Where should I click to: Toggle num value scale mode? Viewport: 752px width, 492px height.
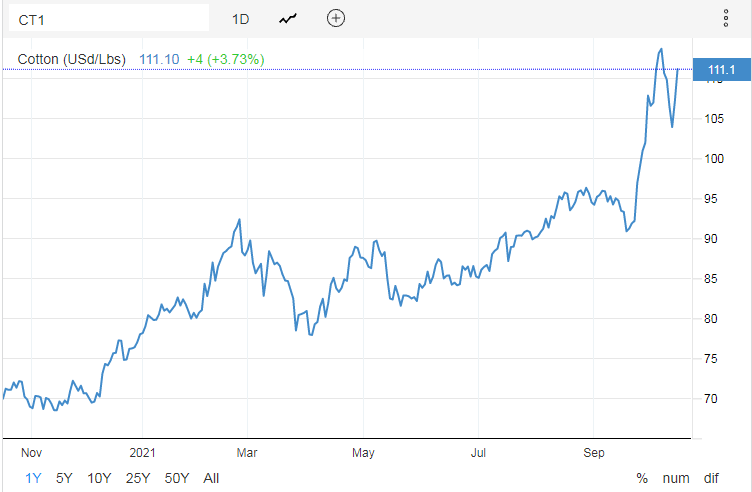pyautogui.click(x=676, y=478)
